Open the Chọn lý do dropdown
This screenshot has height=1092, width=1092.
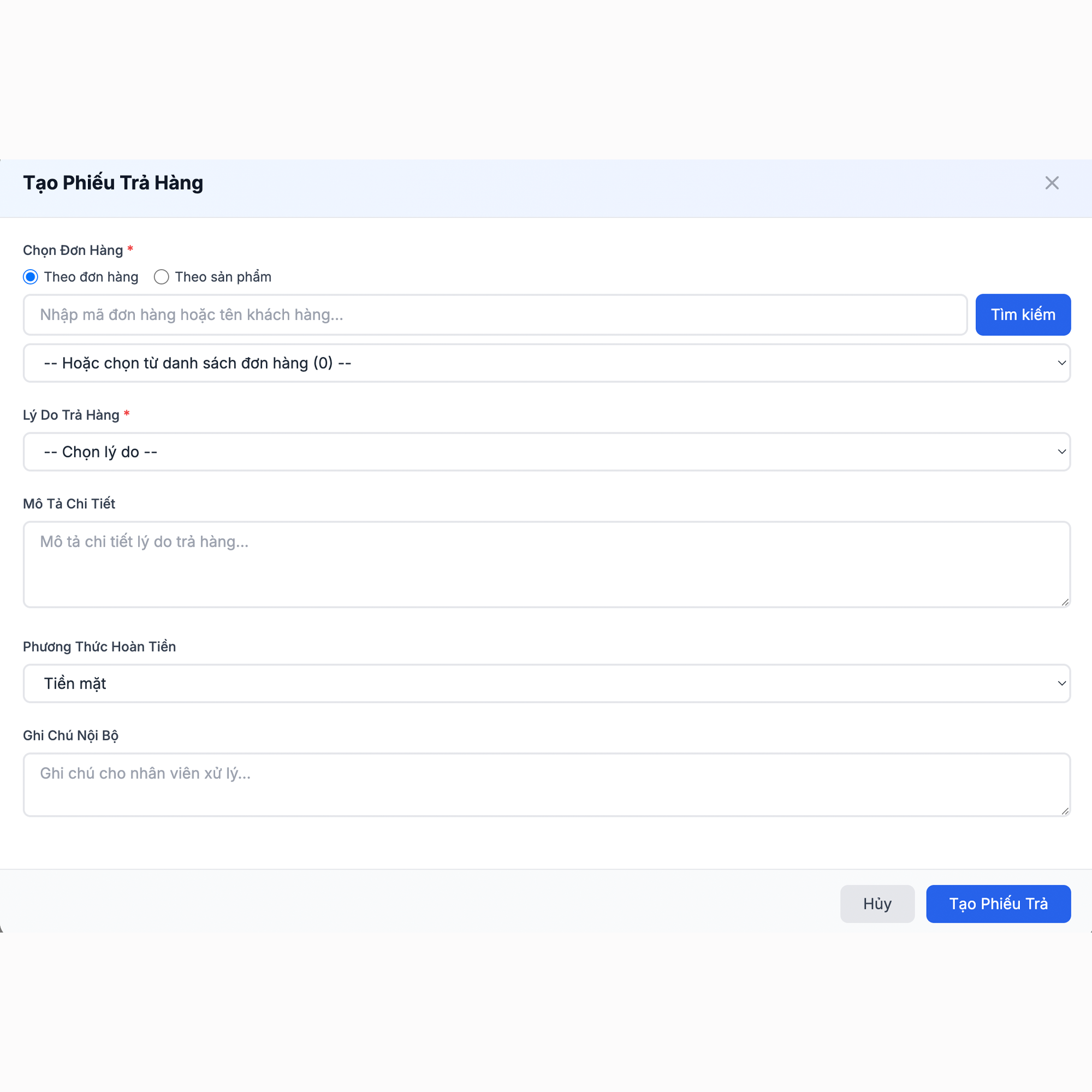(x=547, y=452)
